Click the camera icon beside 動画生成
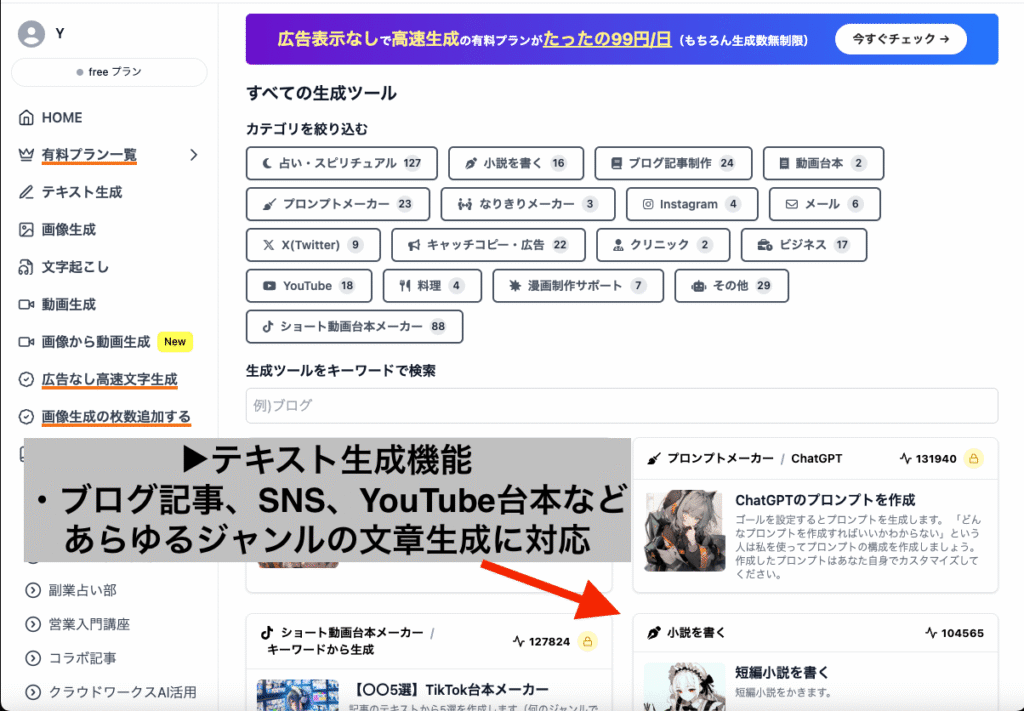 tap(26, 304)
